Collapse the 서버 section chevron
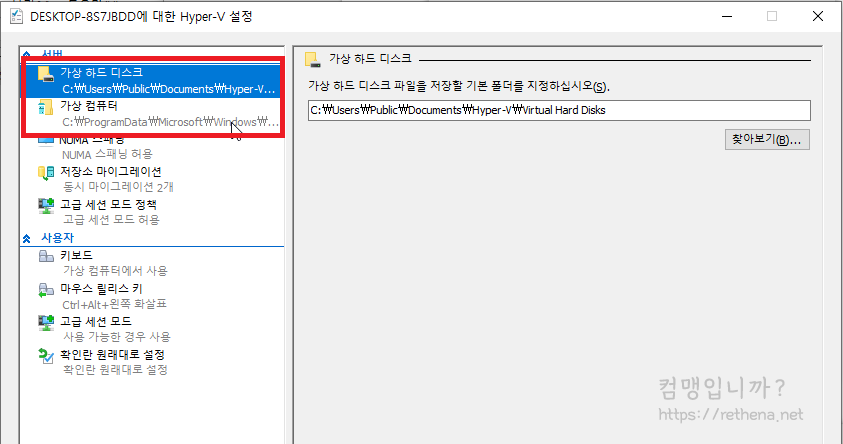Viewport: 843px width, 444px height. click(26, 54)
